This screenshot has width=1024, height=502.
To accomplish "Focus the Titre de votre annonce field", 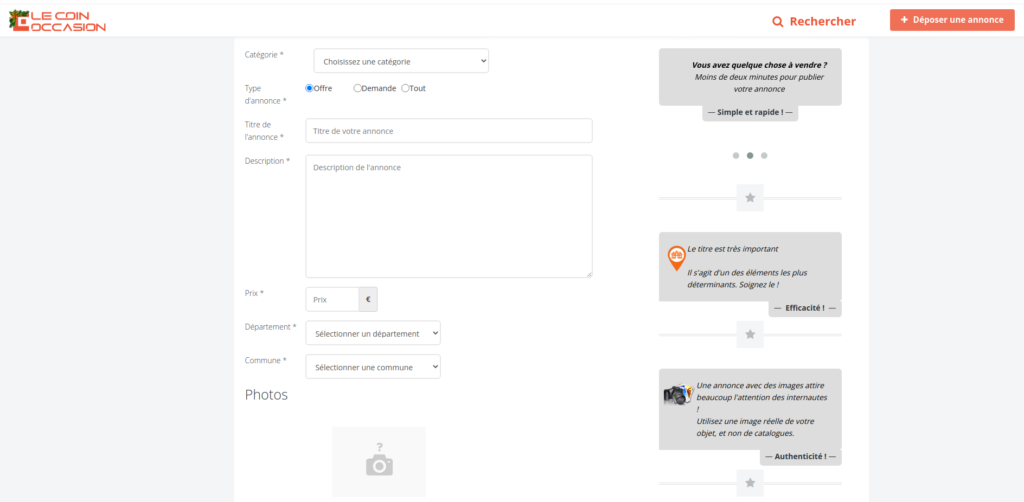I will pyautogui.click(x=449, y=131).
